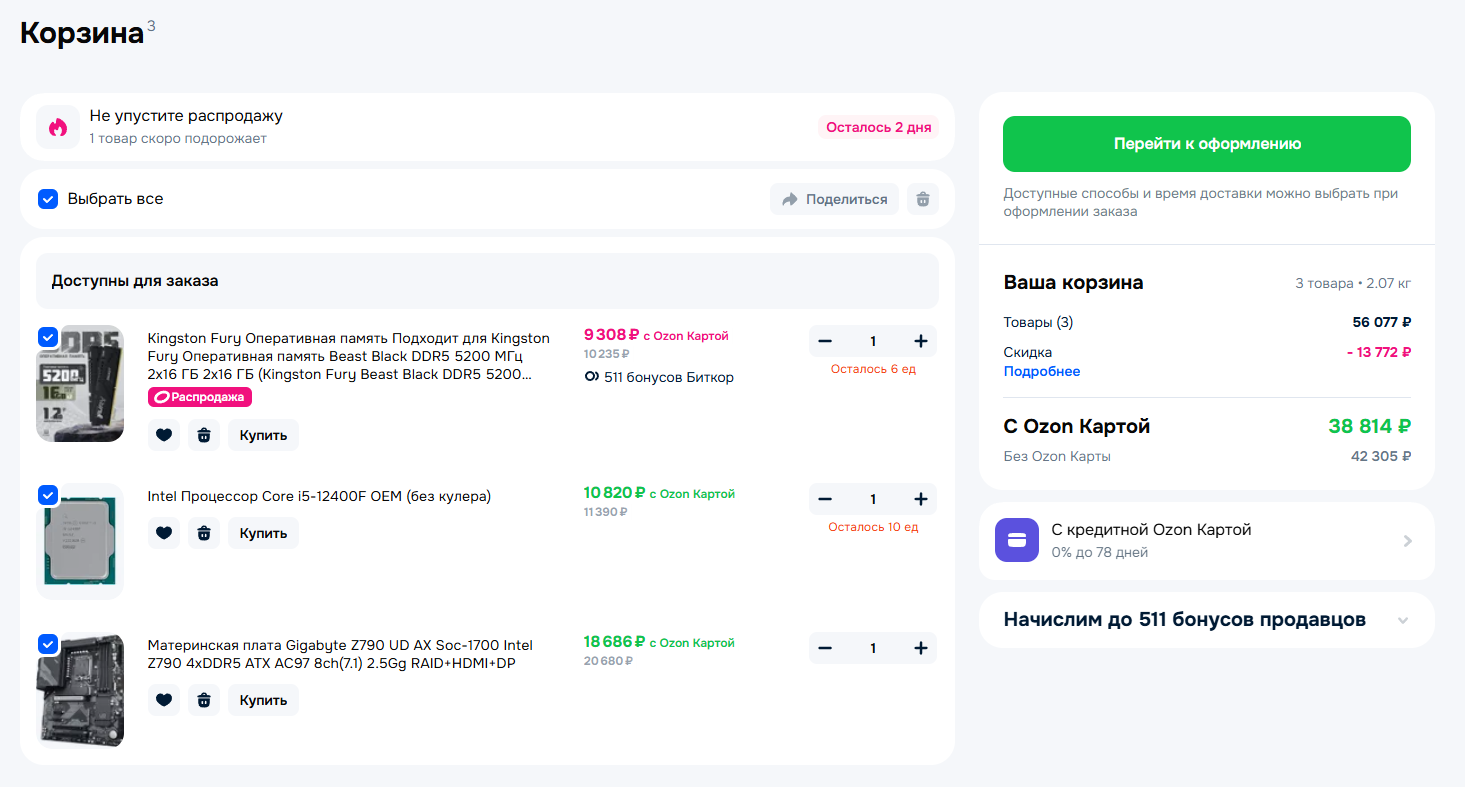Image resolution: width=1465 pixels, height=787 pixels.
Task: Click quantity field of Kingston Fury memory
Action: click(x=873, y=341)
